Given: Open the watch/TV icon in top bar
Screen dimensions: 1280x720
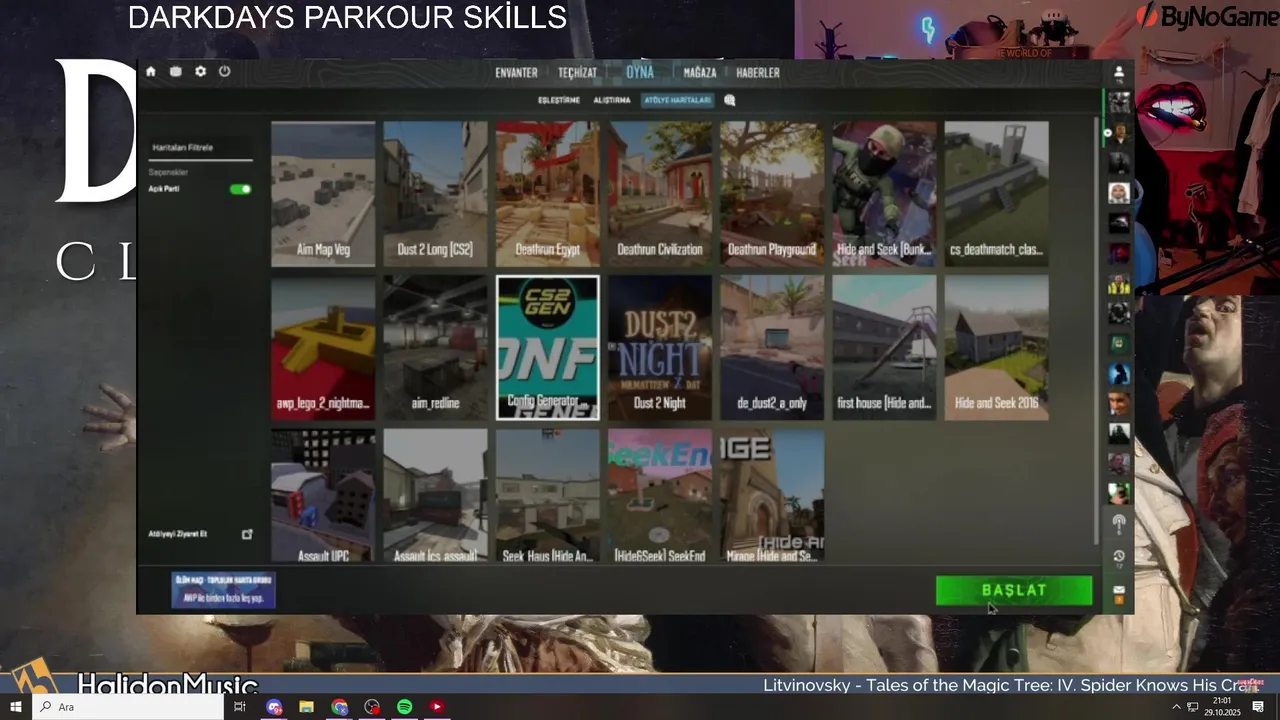Looking at the screenshot, I should 175,72.
